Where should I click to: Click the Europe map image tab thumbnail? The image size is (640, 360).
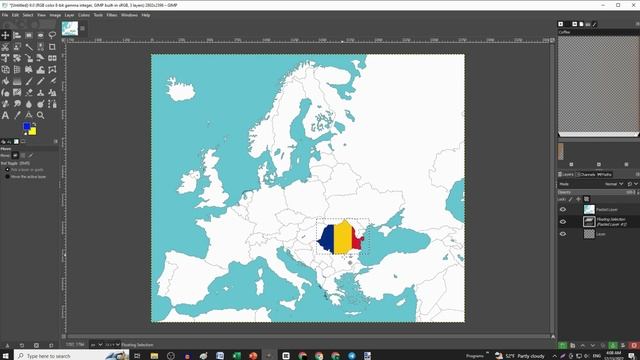coord(70,29)
